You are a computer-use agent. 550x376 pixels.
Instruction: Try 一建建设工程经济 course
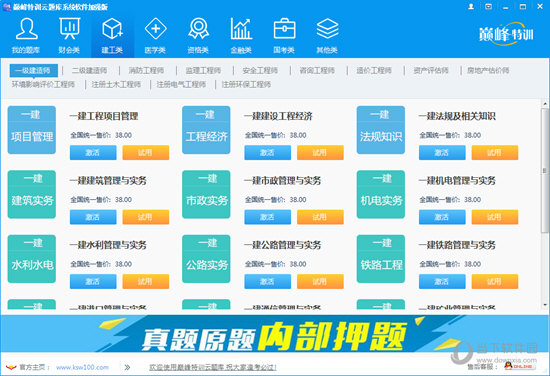pos(320,153)
